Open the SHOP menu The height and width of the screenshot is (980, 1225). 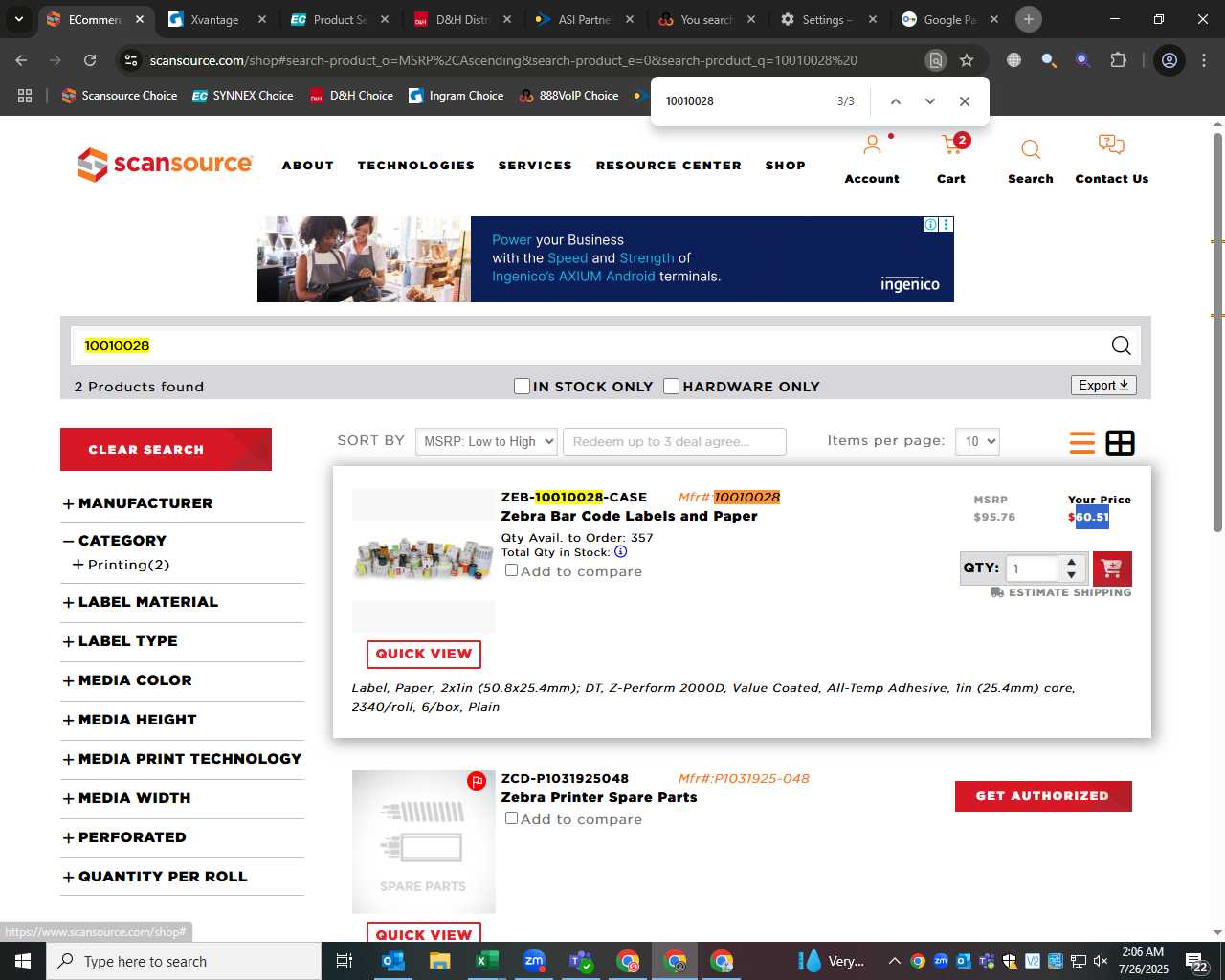[x=785, y=166]
